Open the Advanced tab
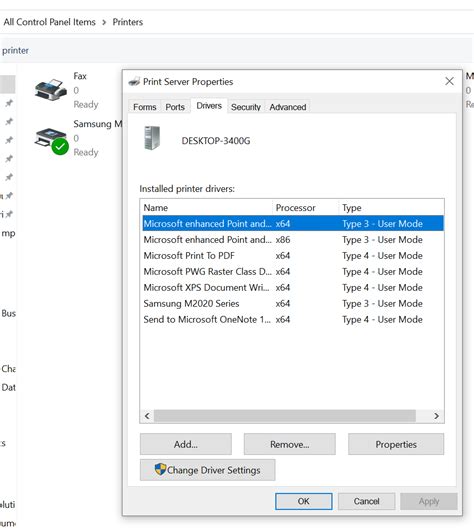 click(288, 107)
